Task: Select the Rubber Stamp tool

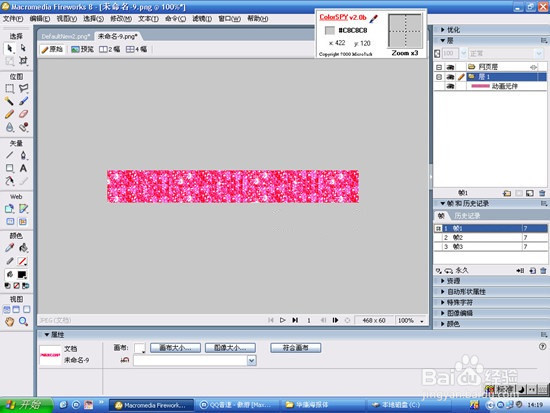Action: [23, 127]
